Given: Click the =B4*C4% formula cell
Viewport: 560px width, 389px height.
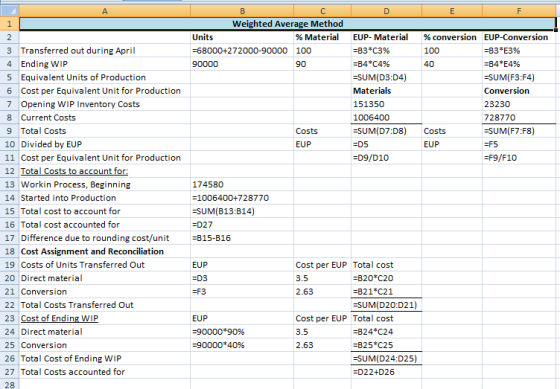Looking at the screenshot, I should click(x=386, y=64).
